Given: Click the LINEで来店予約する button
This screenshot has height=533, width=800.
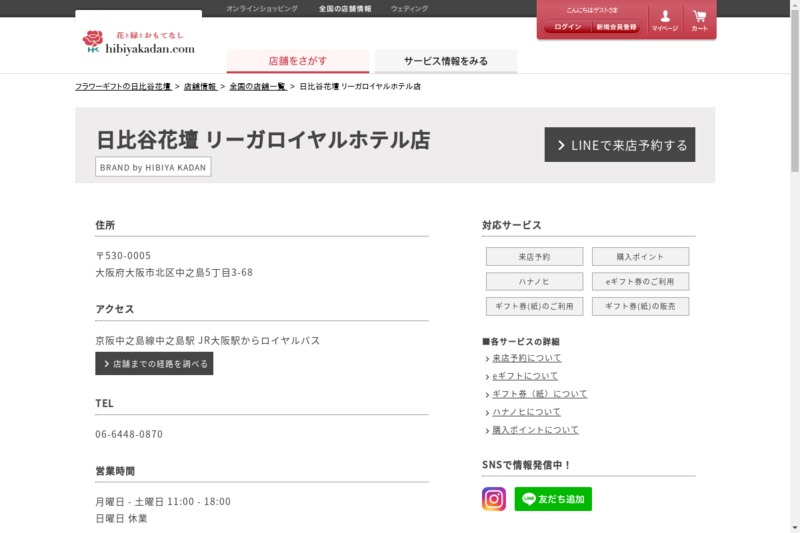Looking at the screenshot, I should [x=619, y=145].
